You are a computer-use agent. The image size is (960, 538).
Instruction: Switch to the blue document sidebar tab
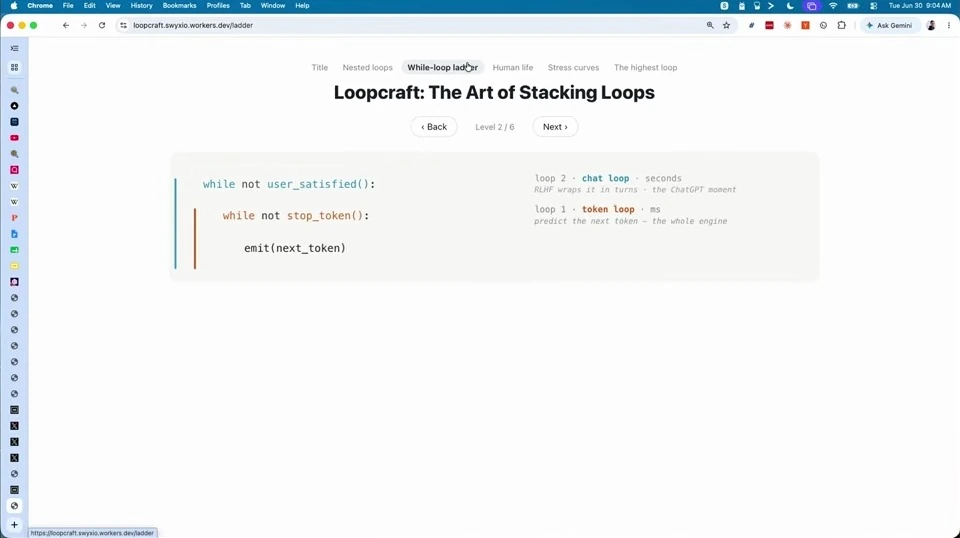point(14,234)
